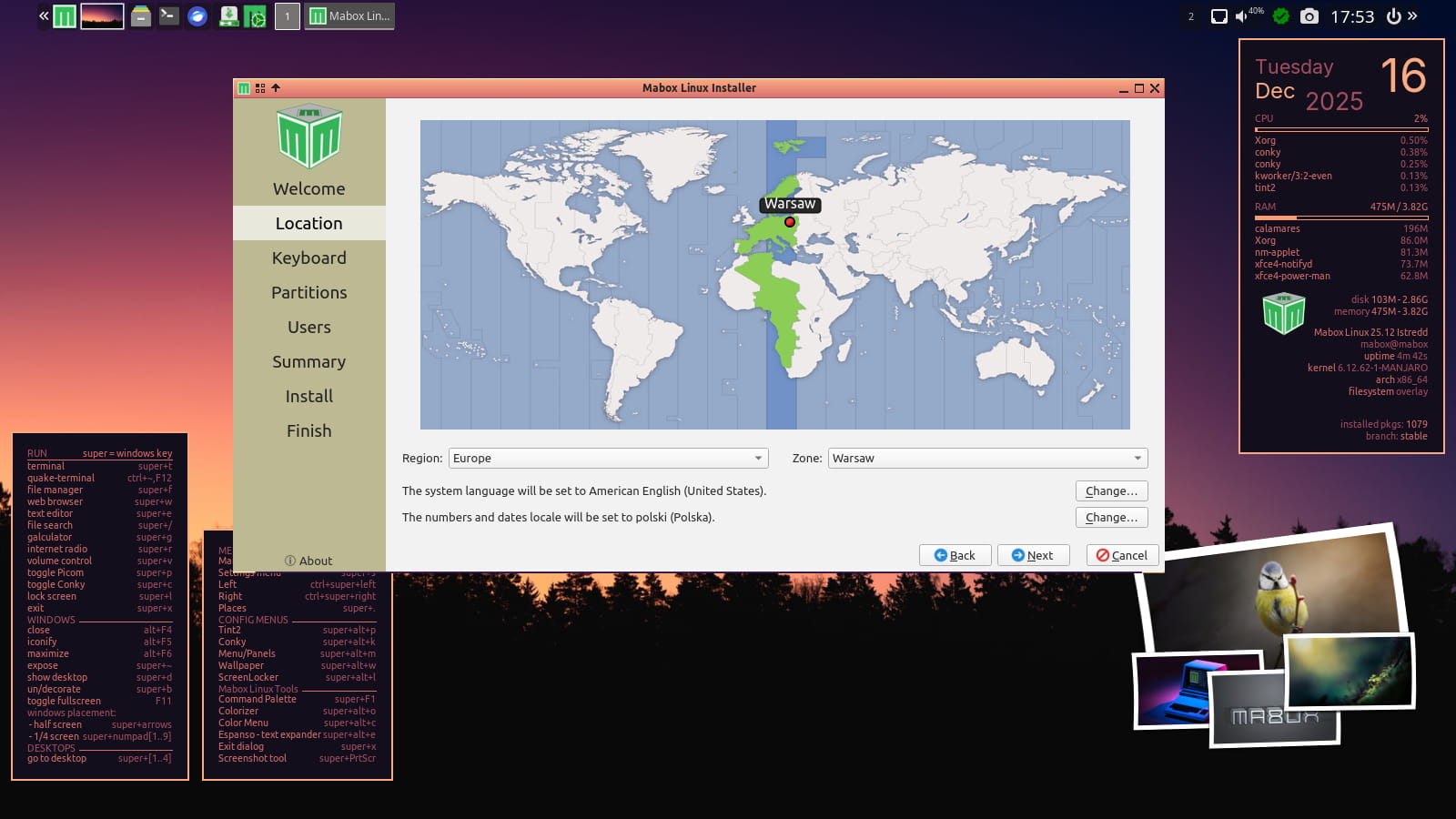Select Mabox Linux Installer taskbar entry

pos(349,16)
